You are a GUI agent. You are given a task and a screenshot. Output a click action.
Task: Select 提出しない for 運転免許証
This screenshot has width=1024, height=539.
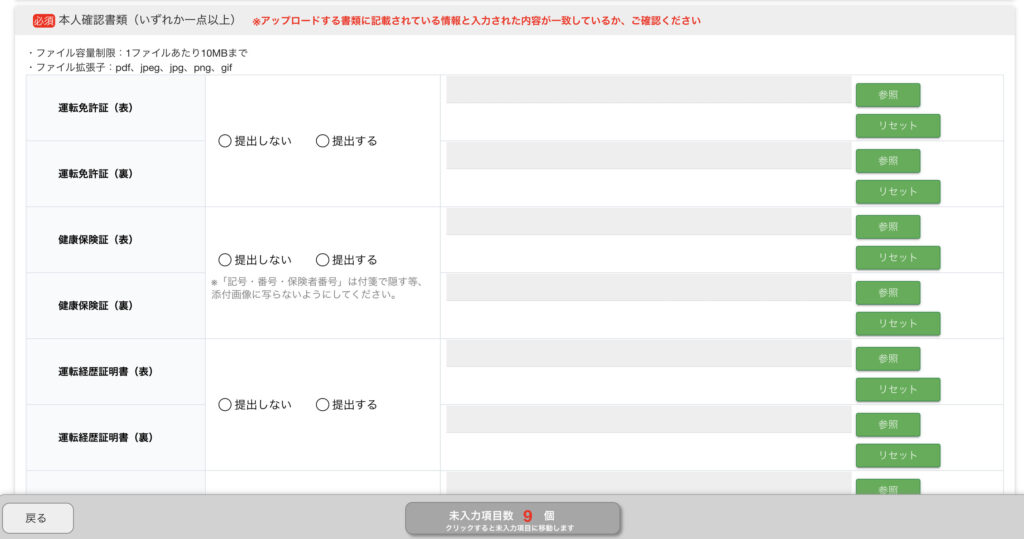click(x=225, y=141)
